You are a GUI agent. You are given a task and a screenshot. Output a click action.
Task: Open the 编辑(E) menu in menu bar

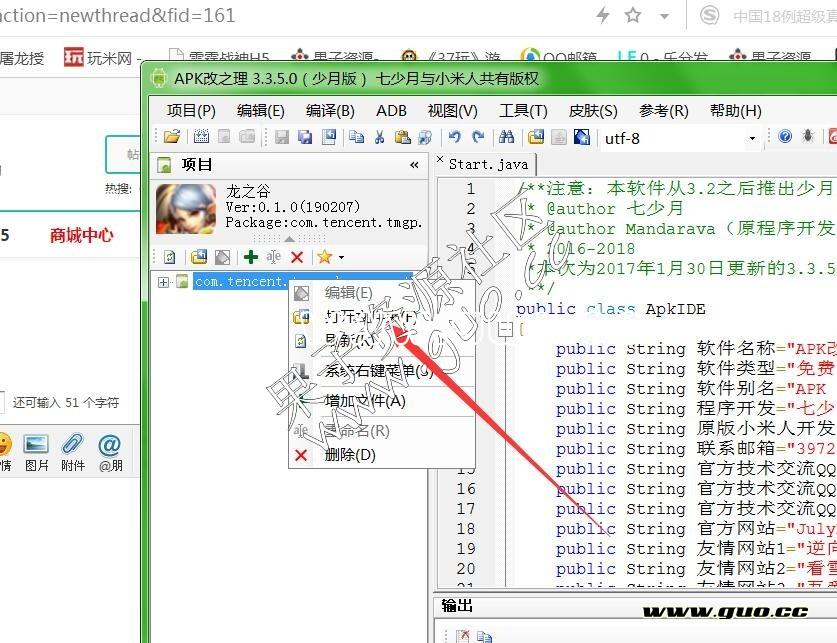point(260,110)
